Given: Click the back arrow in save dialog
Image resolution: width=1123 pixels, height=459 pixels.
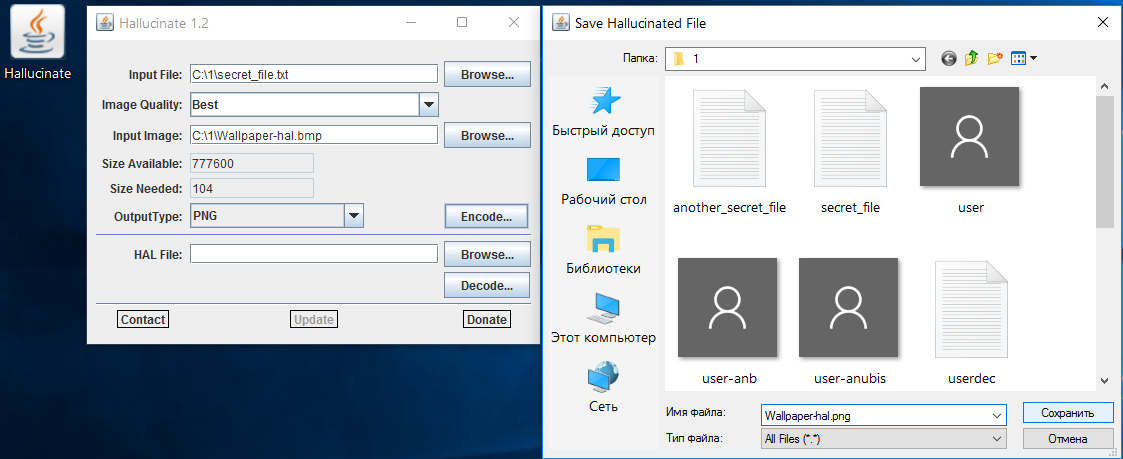Looking at the screenshot, I should pyautogui.click(x=949, y=59).
